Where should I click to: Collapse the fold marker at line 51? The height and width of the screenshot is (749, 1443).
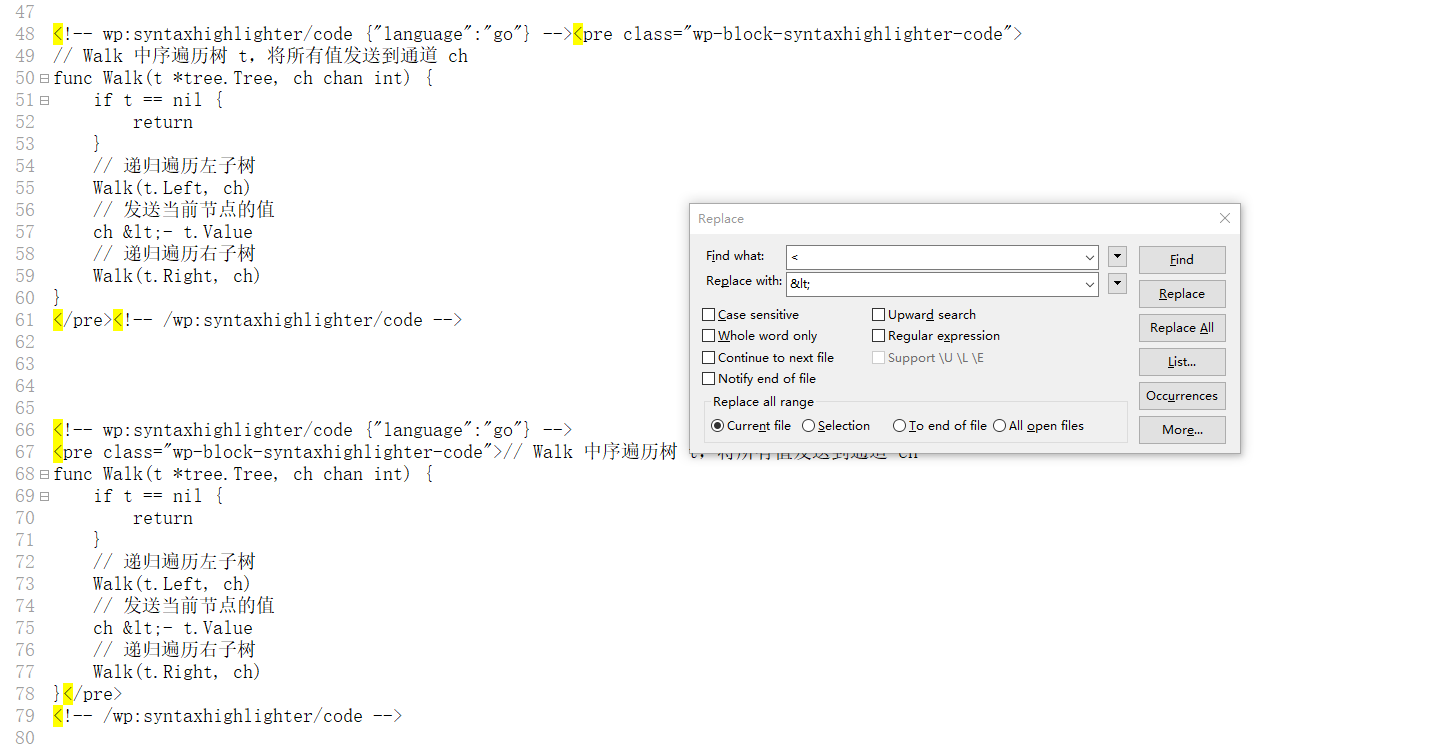[44, 100]
